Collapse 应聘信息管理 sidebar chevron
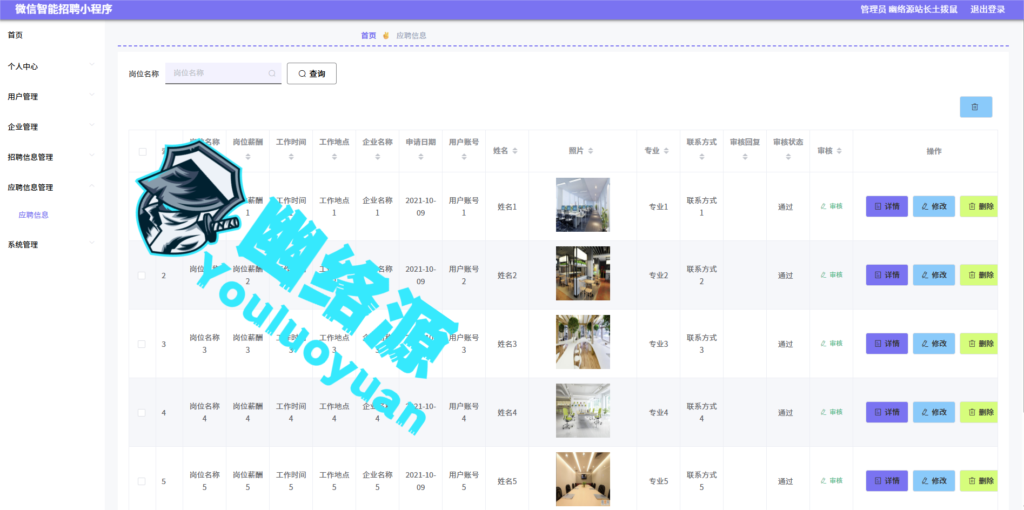Image resolution: width=1024 pixels, height=510 pixels. [x=91, y=185]
